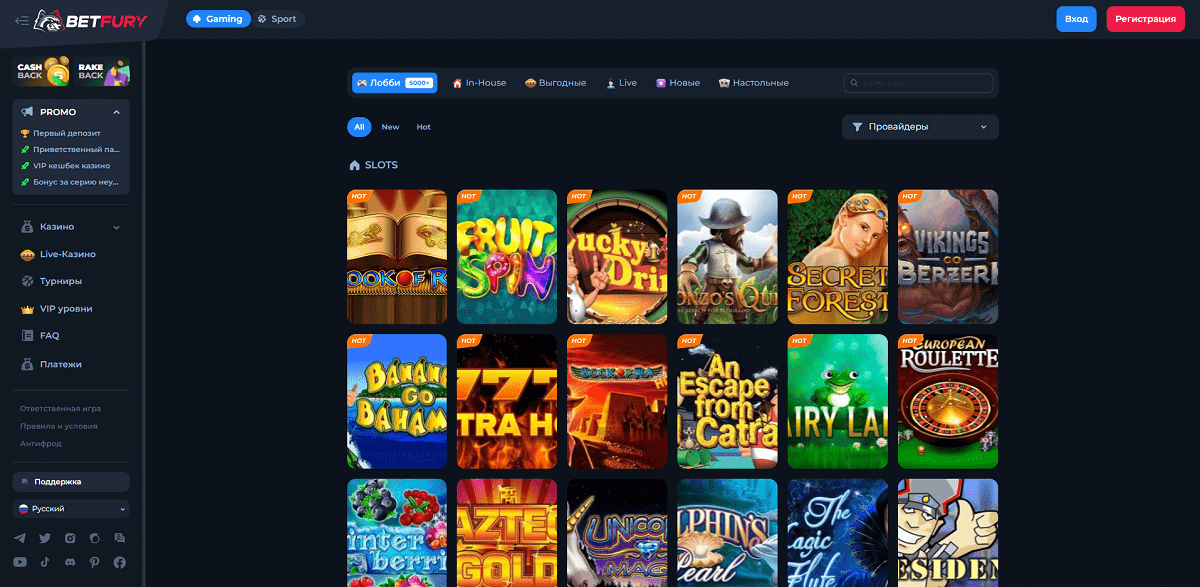Open the Cash Back banner
This screenshot has width=1200, height=587.
(x=42, y=72)
